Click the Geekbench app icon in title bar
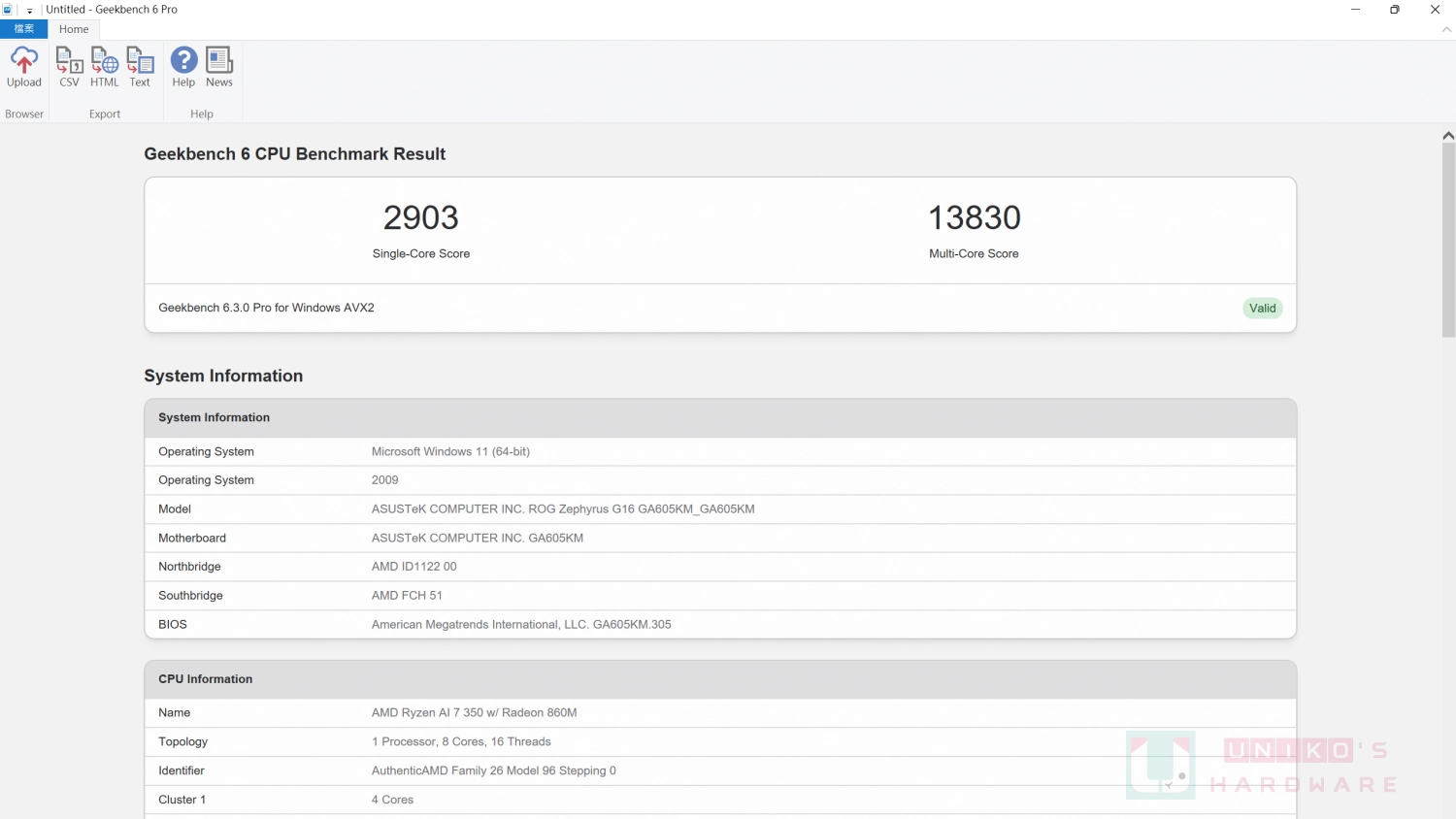The width and height of the screenshot is (1456, 819). 8,10
